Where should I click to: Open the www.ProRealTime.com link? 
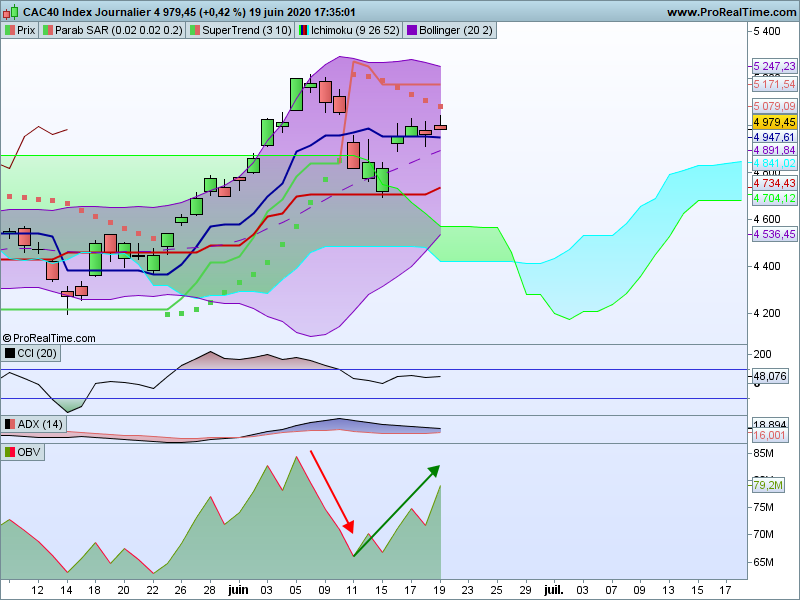tap(731, 12)
